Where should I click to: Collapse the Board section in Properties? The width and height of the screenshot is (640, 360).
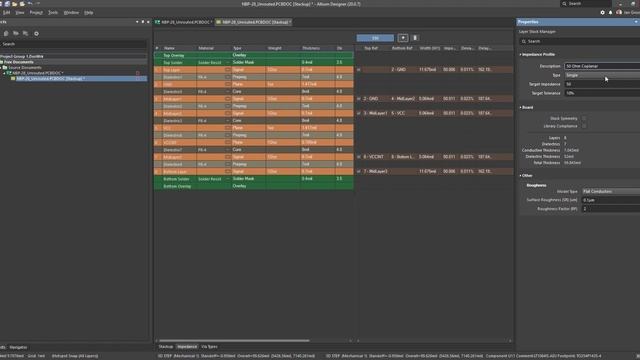tap(520, 107)
